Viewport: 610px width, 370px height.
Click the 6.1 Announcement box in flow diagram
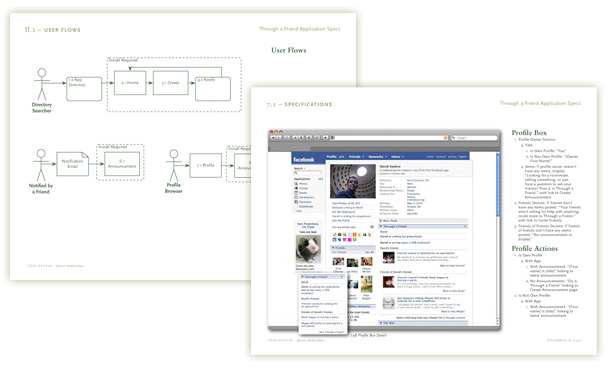click(x=122, y=164)
